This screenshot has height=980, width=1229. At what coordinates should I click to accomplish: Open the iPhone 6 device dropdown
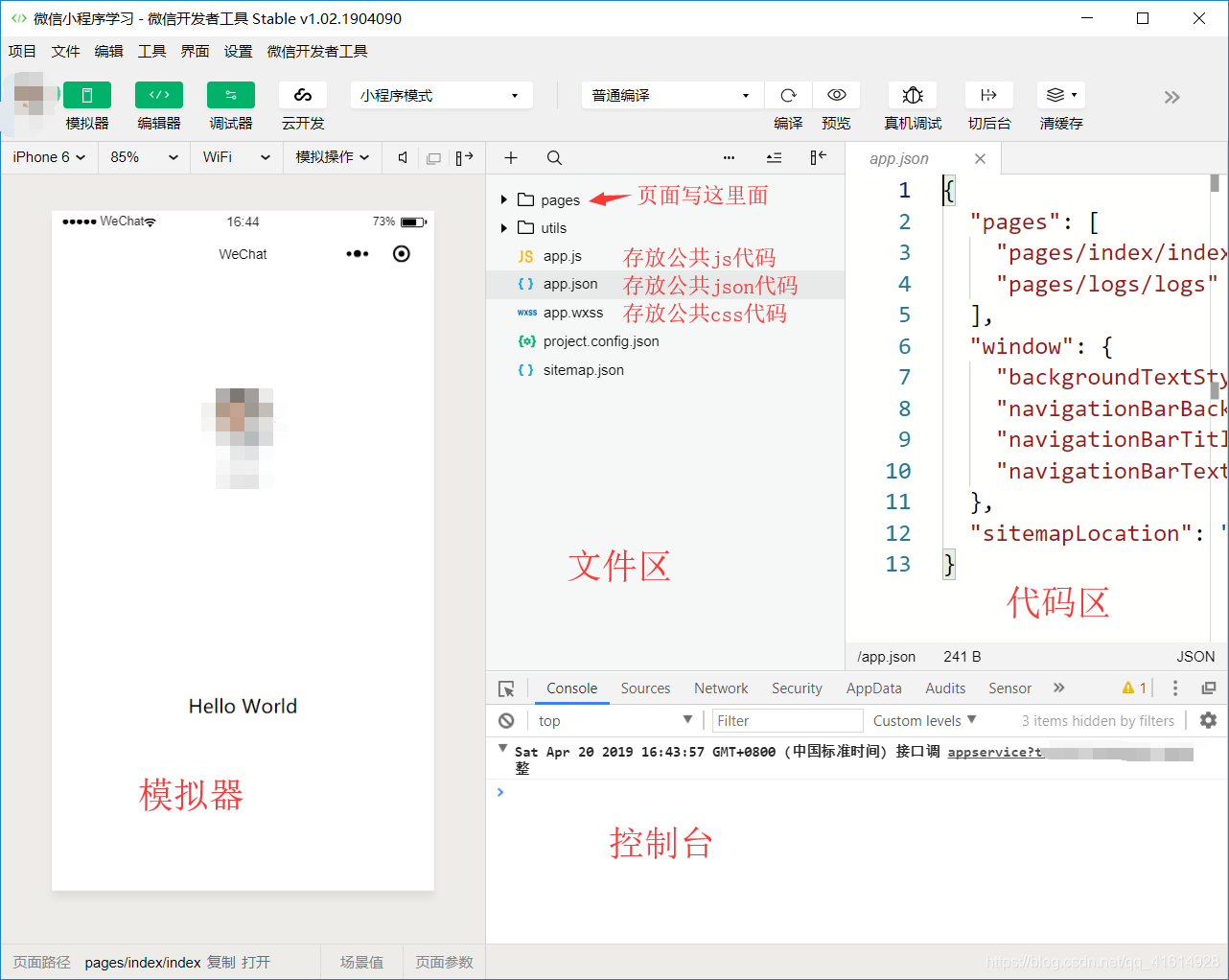[x=49, y=157]
